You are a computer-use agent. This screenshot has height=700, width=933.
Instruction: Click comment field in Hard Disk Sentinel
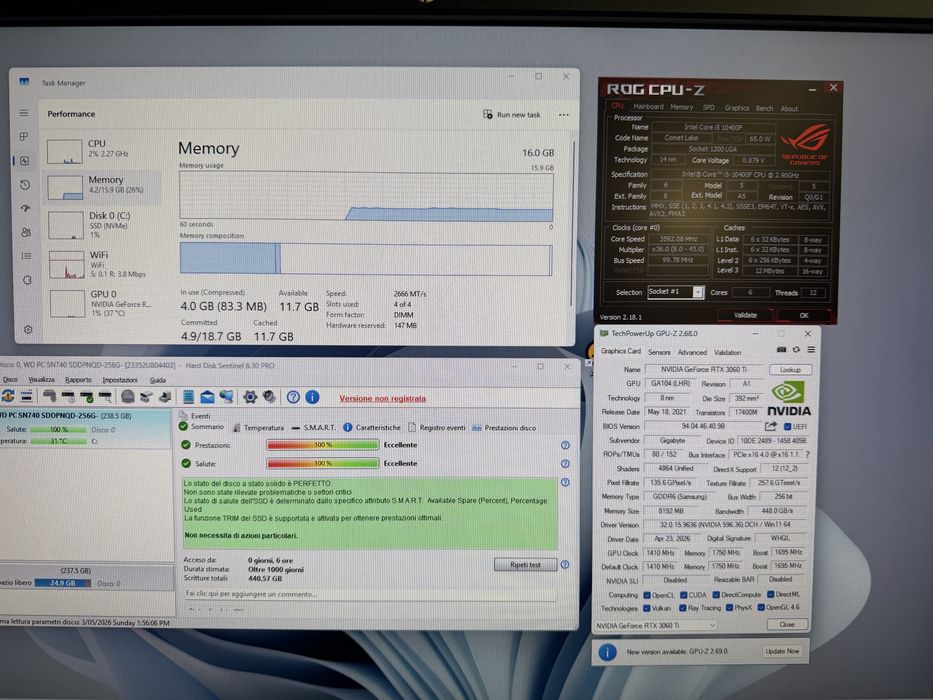click(x=369, y=594)
